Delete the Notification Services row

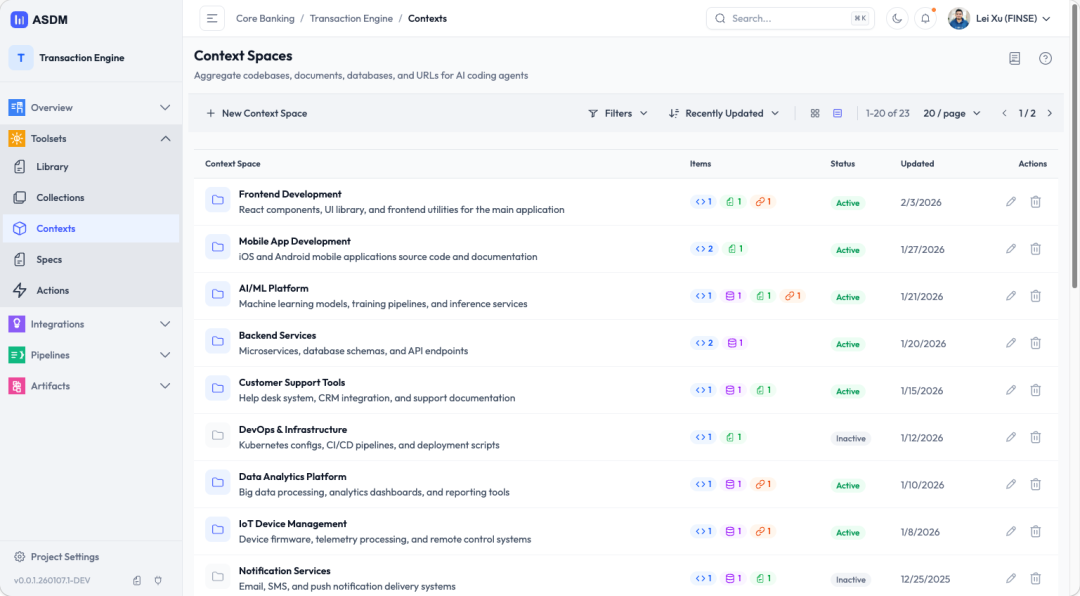(x=1035, y=579)
